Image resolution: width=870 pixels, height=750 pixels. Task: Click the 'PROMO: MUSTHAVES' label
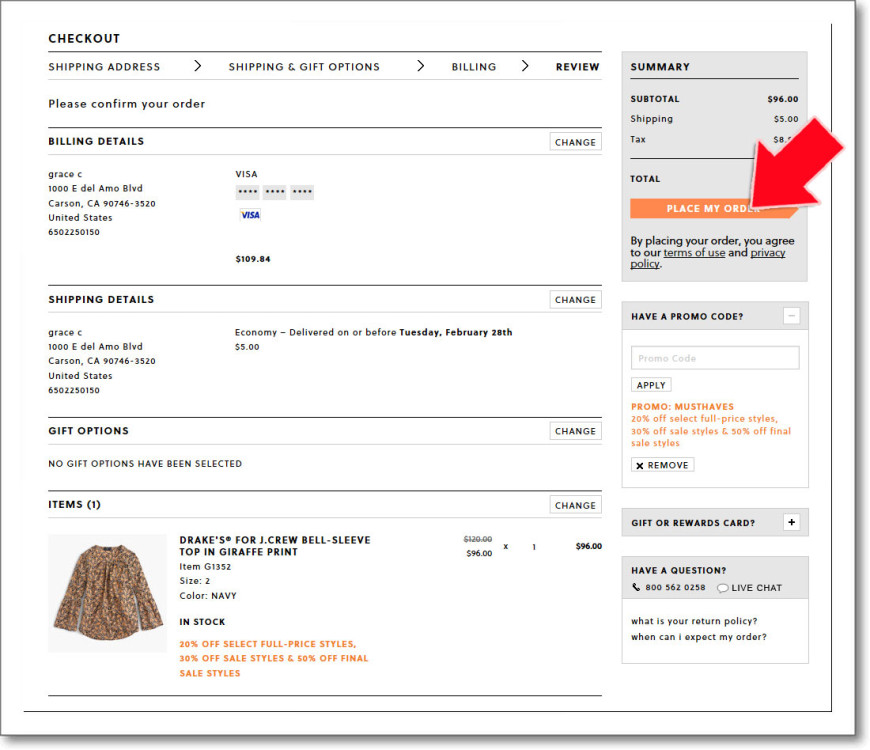682,407
